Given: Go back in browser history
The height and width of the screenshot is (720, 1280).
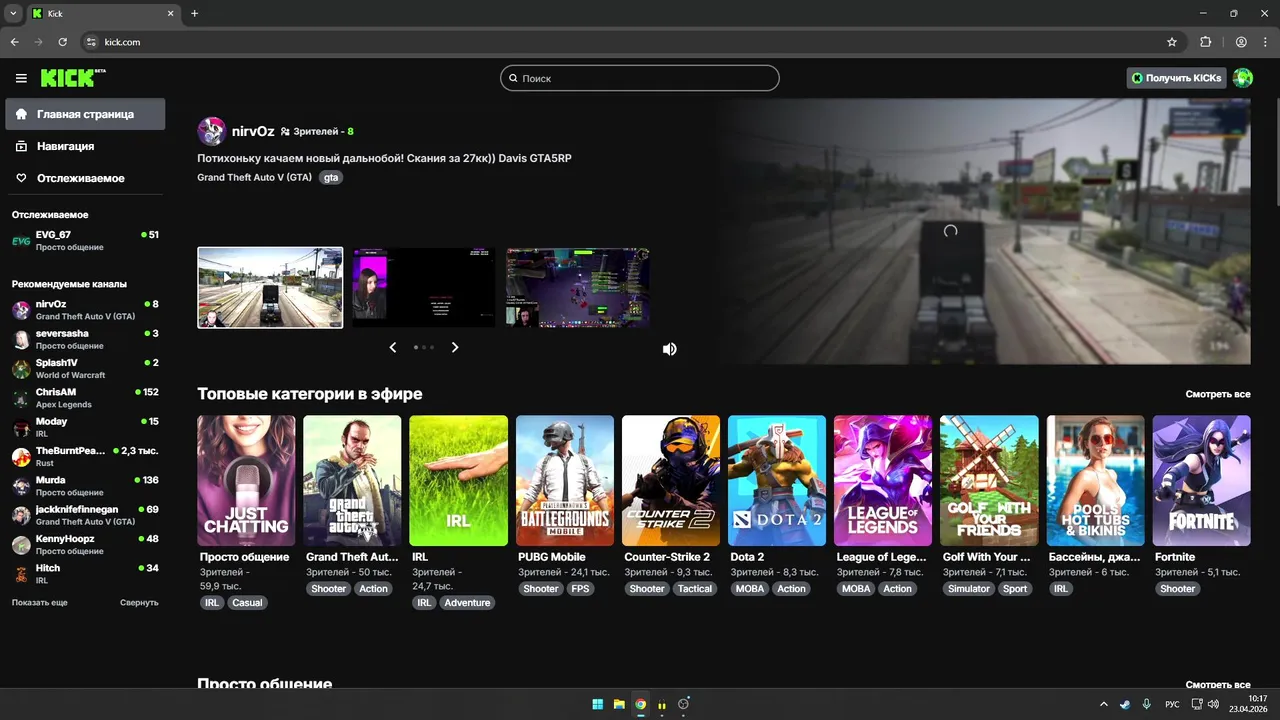Looking at the screenshot, I should [14, 42].
